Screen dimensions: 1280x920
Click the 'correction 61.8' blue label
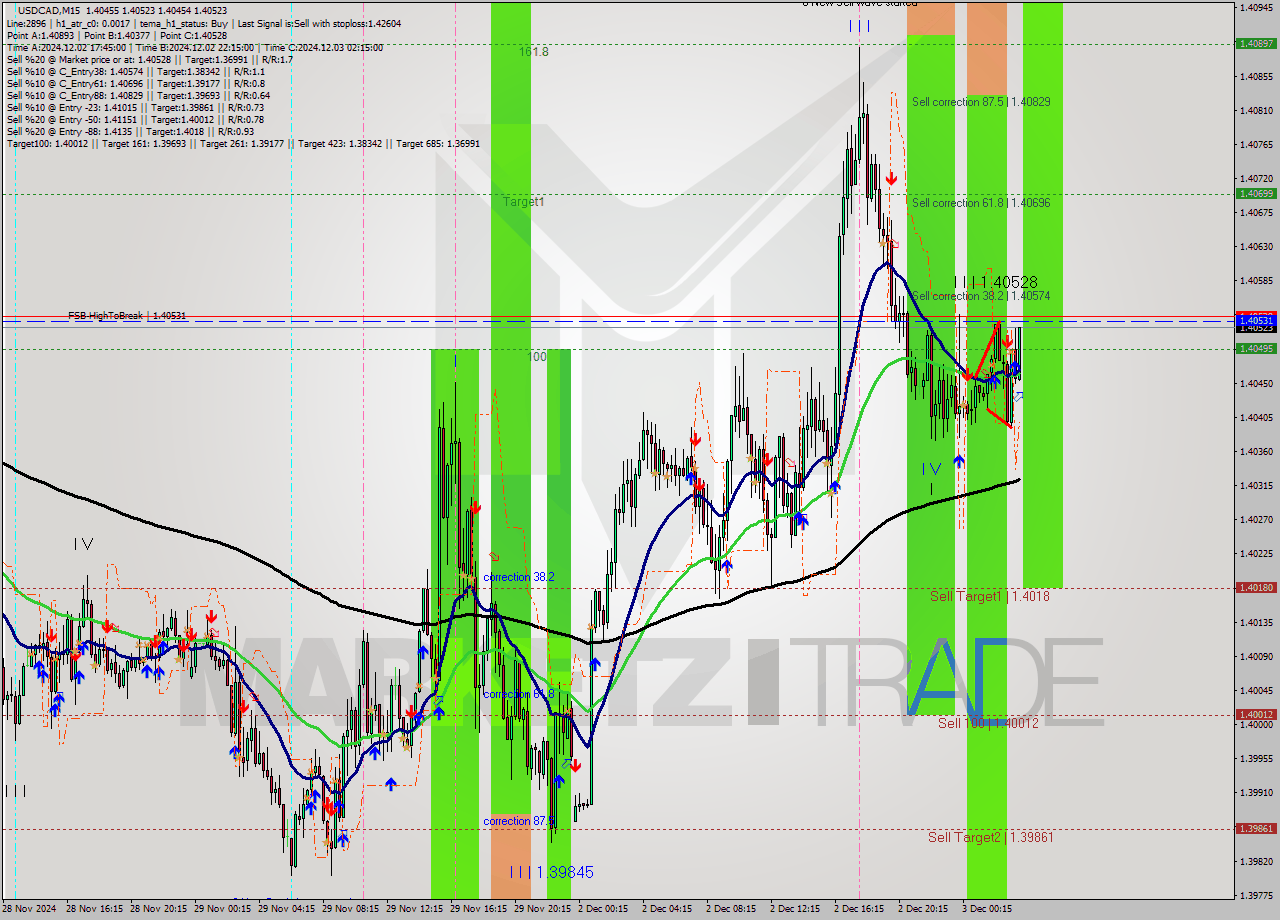(x=518, y=693)
